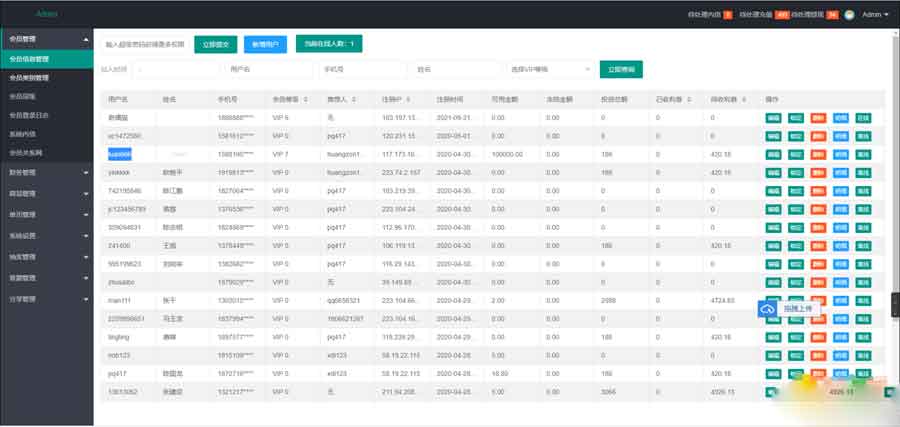900x427 pixels.
Task: Expand the 分享管理 sidebar section
Action: click(x=46, y=298)
